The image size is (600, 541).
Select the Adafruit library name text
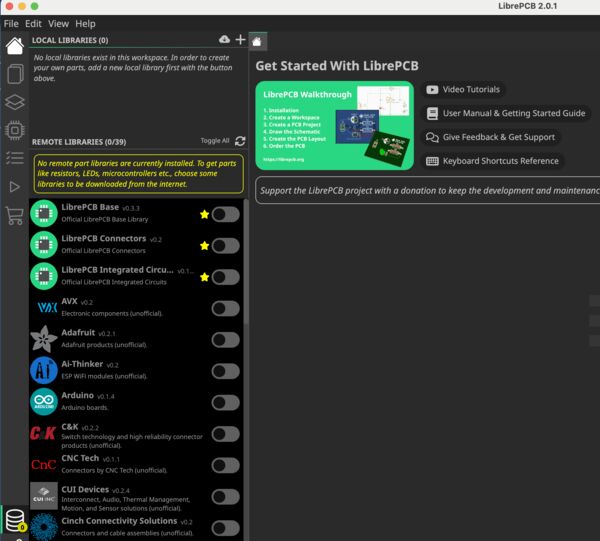[x=78, y=332]
